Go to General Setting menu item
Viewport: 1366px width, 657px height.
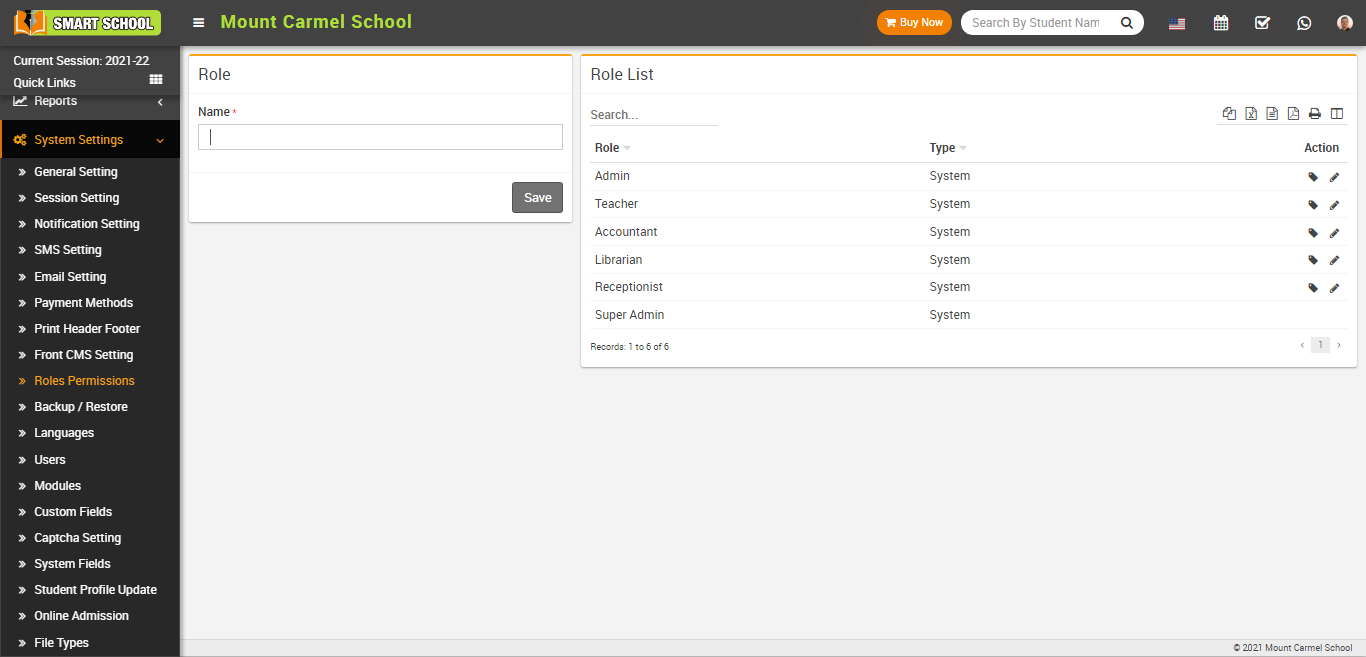(x=76, y=172)
